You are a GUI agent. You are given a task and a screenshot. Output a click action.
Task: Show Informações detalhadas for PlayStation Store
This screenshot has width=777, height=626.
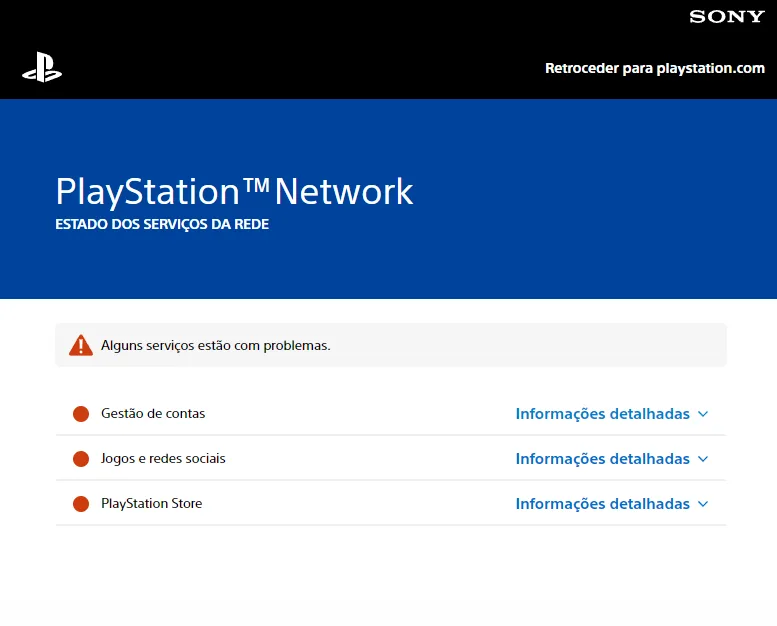click(x=602, y=504)
